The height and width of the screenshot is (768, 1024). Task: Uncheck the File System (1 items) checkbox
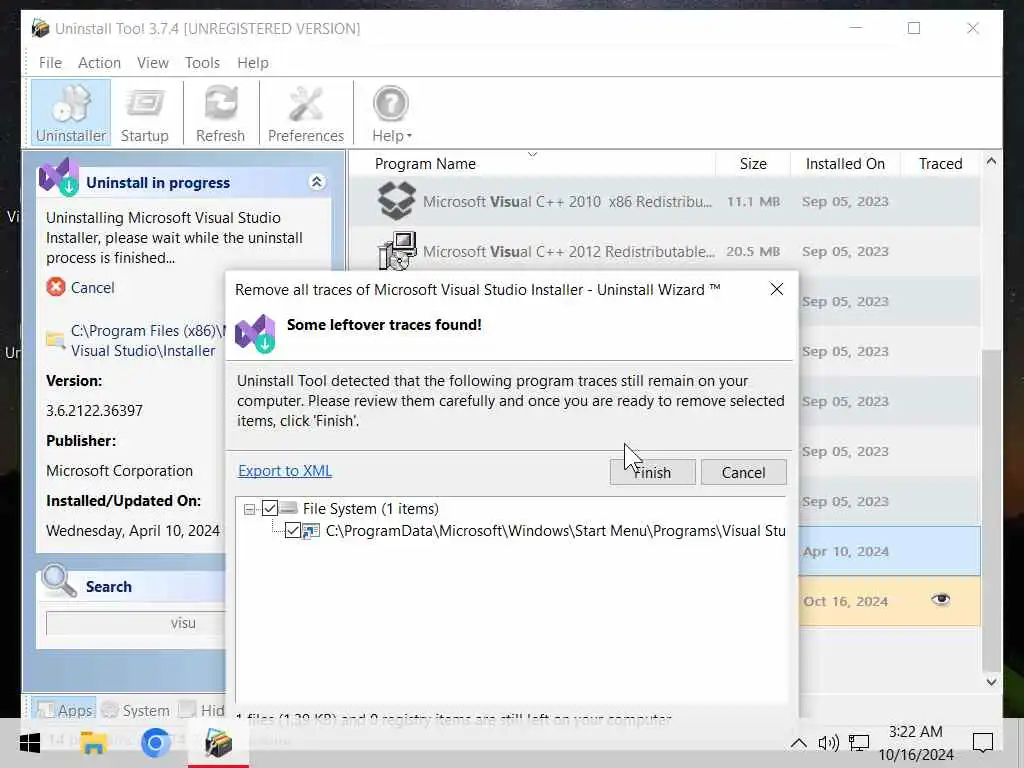270,508
